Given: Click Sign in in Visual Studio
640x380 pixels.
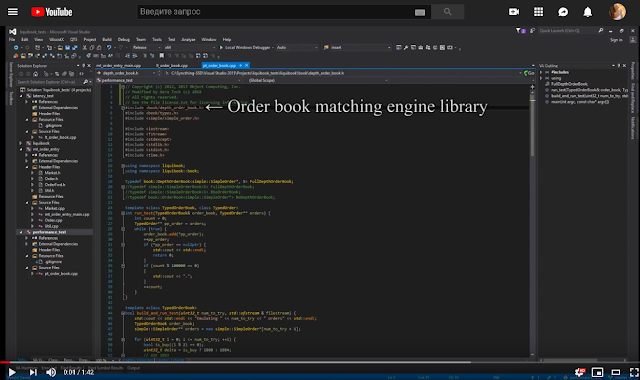Looking at the screenshot, I should click(x=616, y=40).
